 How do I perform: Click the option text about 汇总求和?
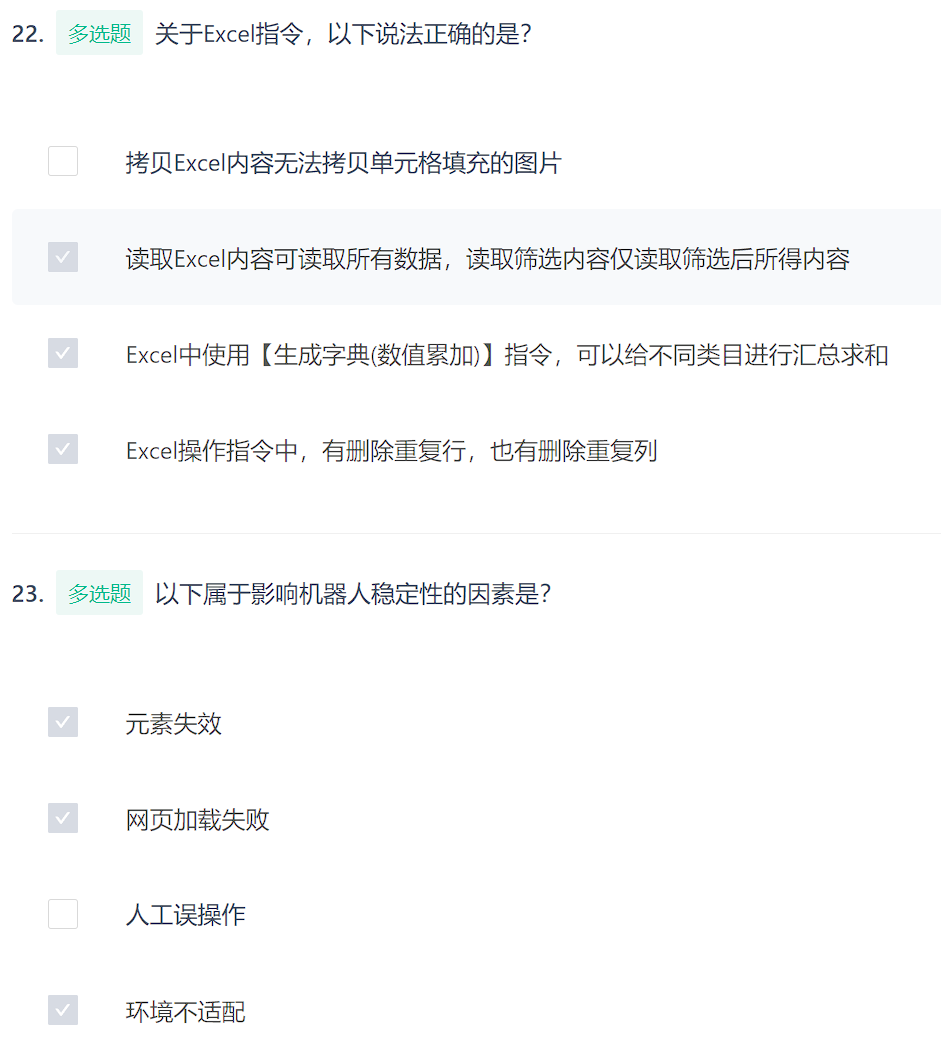click(x=507, y=355)
